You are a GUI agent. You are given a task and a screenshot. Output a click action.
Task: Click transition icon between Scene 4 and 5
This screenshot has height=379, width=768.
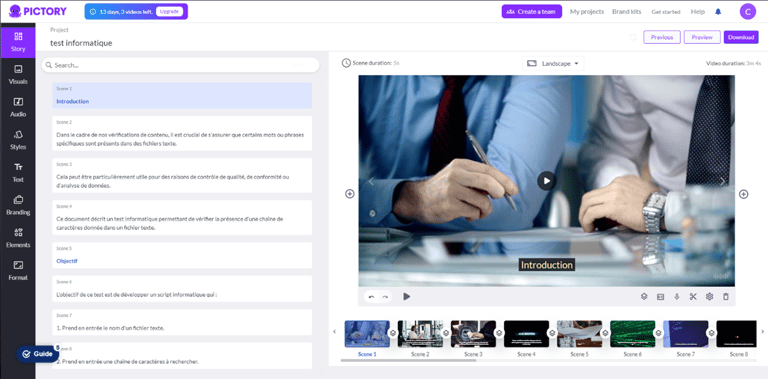tap(552, 333)
